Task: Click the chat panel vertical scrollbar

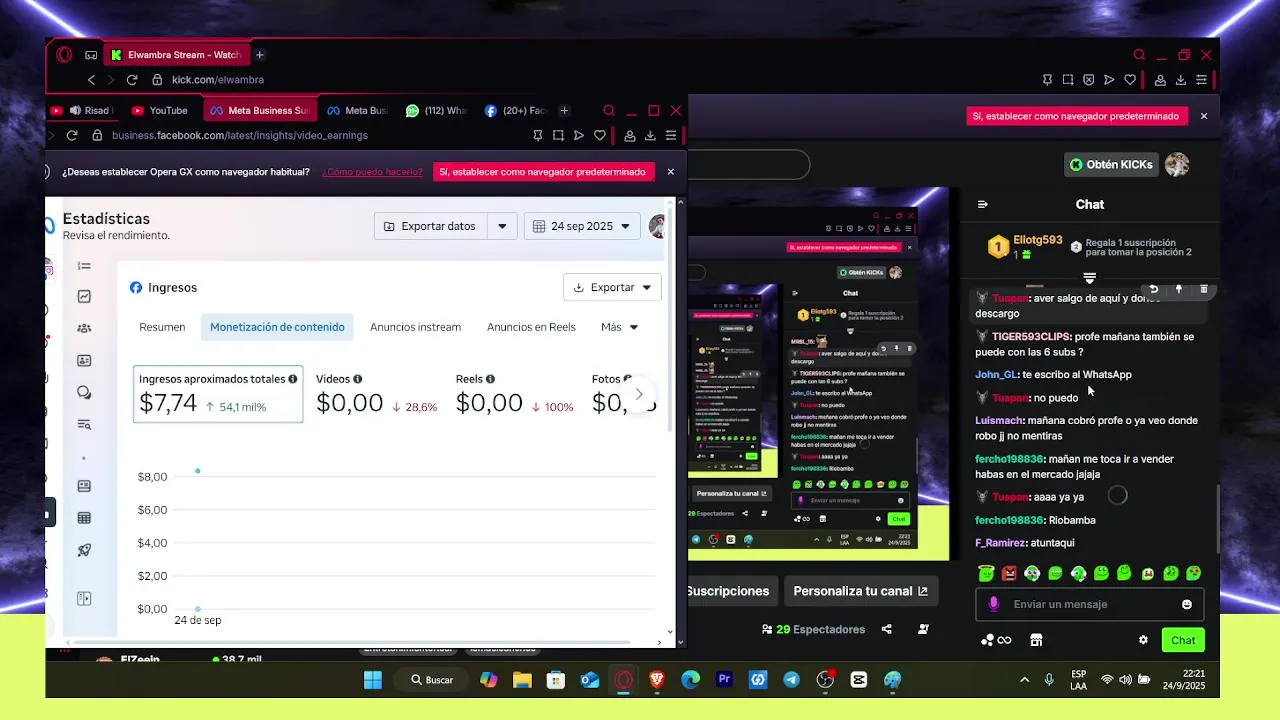Action: point(1217,518)
